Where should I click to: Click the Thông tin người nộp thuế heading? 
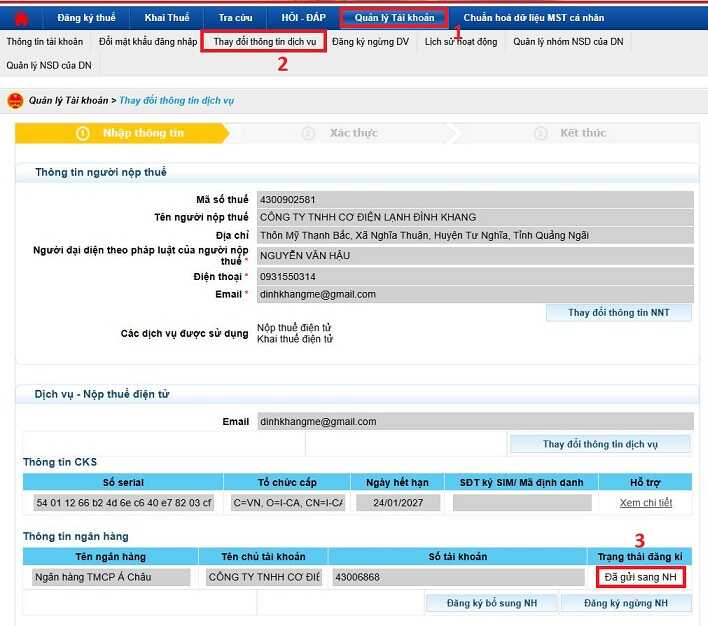tap(101, 172)
